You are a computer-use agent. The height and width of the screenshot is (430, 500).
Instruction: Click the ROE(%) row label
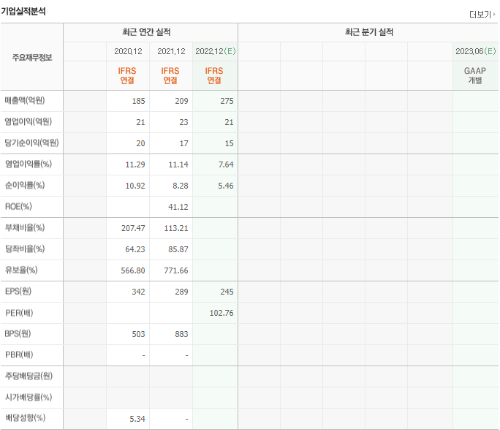(x=19, y=207)
